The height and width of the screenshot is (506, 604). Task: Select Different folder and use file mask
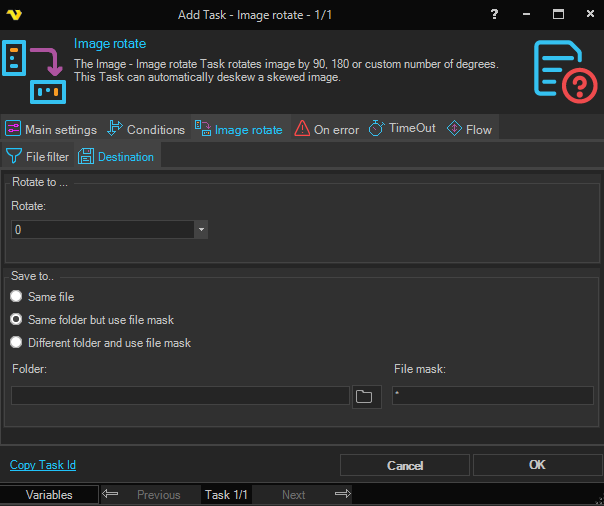point(16,343)
